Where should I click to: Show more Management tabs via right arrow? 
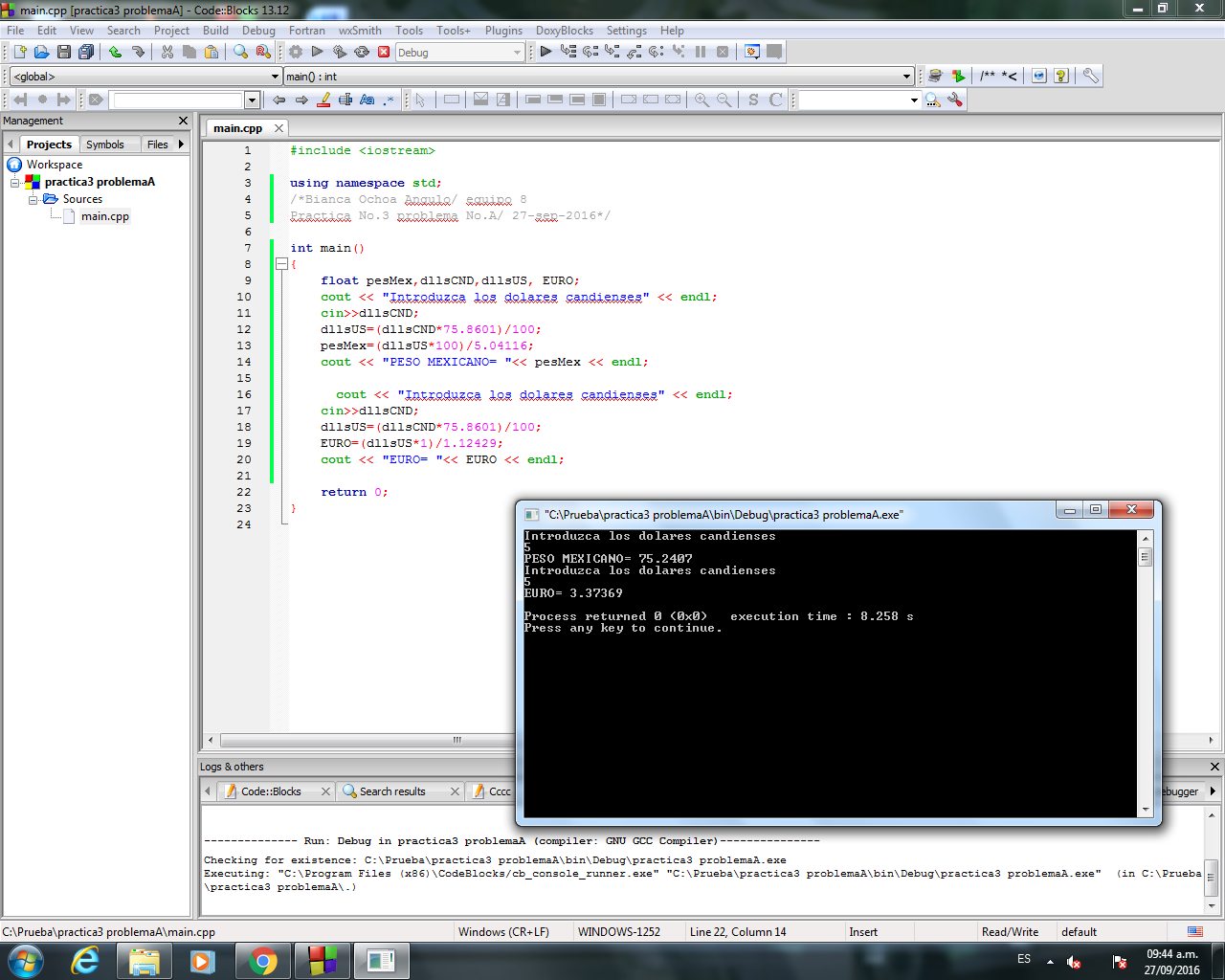point(181,144)
